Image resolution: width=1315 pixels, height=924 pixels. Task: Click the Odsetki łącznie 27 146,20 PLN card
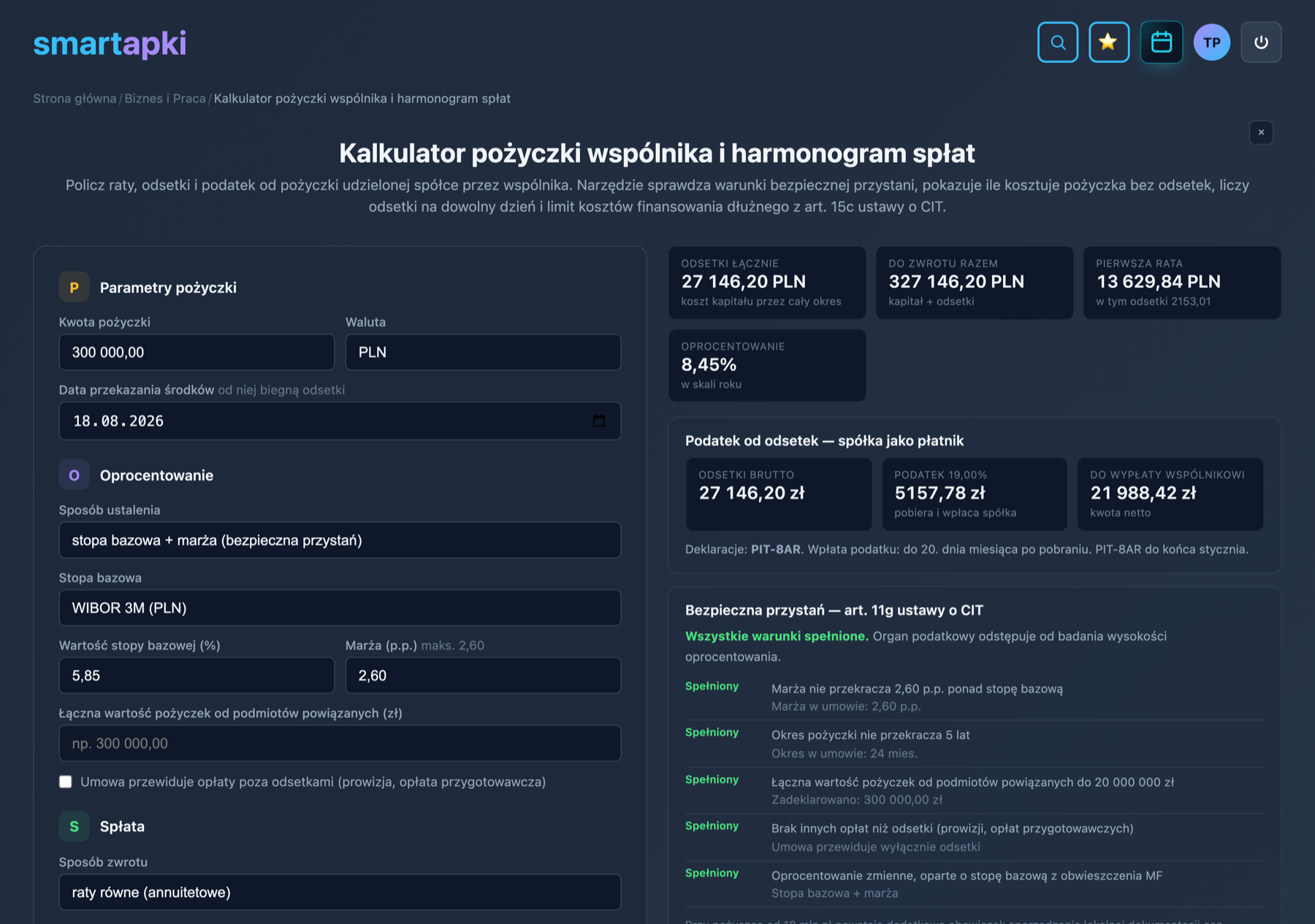coord(767,283)
